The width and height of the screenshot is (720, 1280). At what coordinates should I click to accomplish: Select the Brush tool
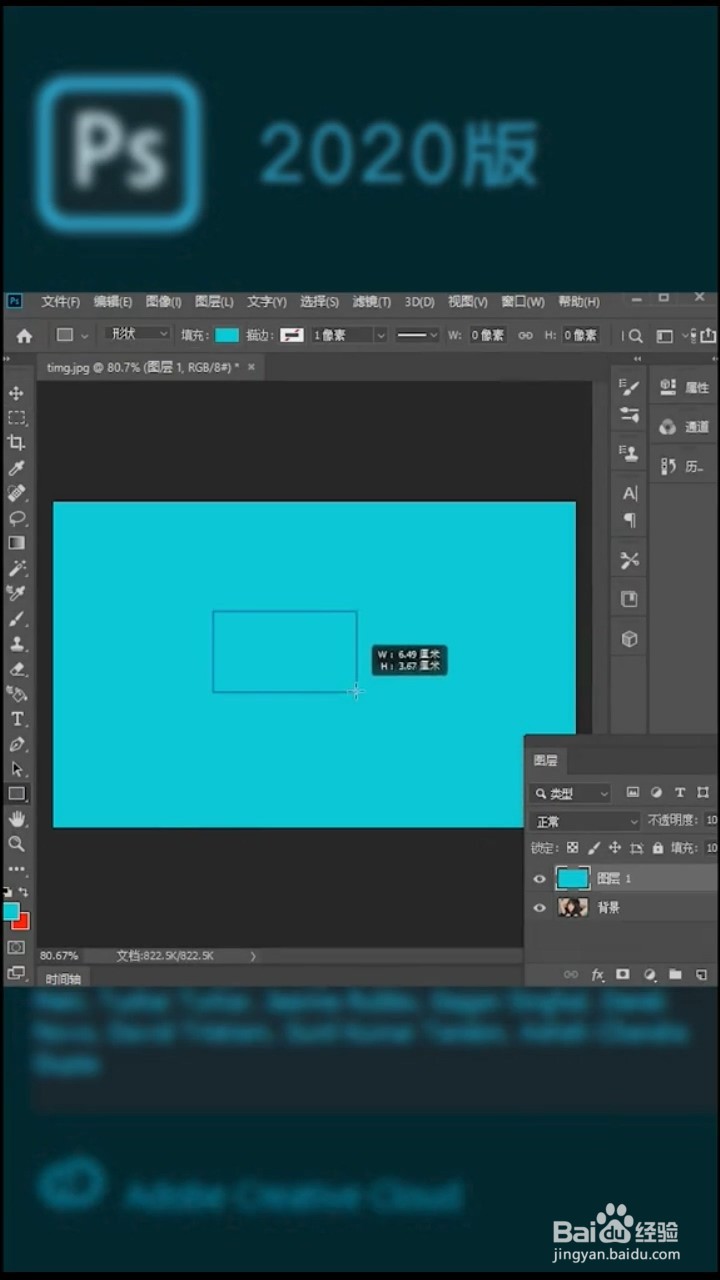16,619
